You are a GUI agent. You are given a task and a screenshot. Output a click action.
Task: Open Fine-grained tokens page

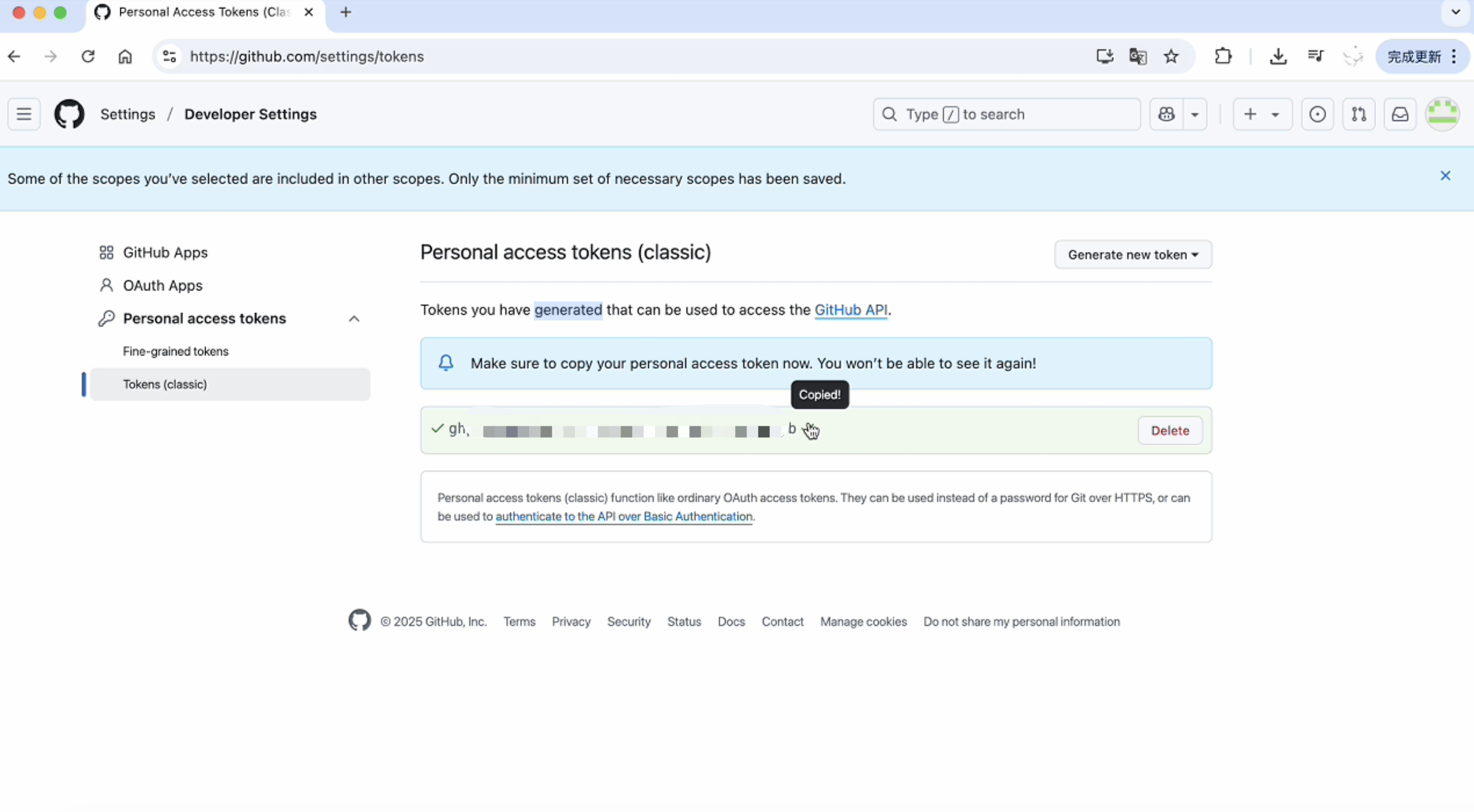pyautogui.click(x=175, y=351)
